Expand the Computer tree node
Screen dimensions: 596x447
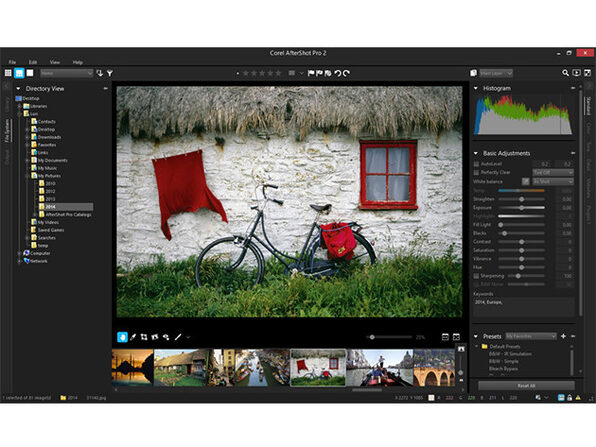19,253
